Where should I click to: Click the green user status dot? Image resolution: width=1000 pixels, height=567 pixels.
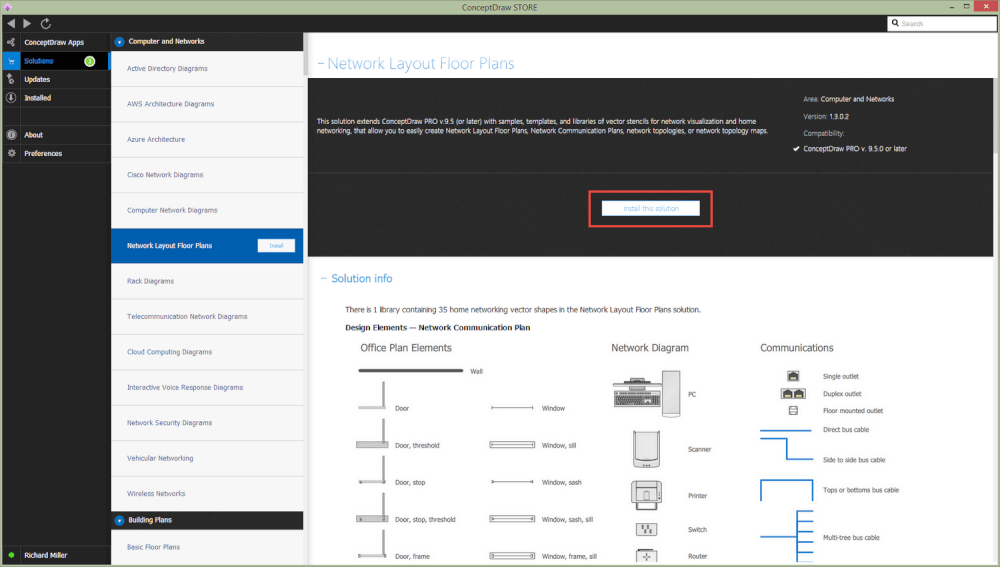11,555
